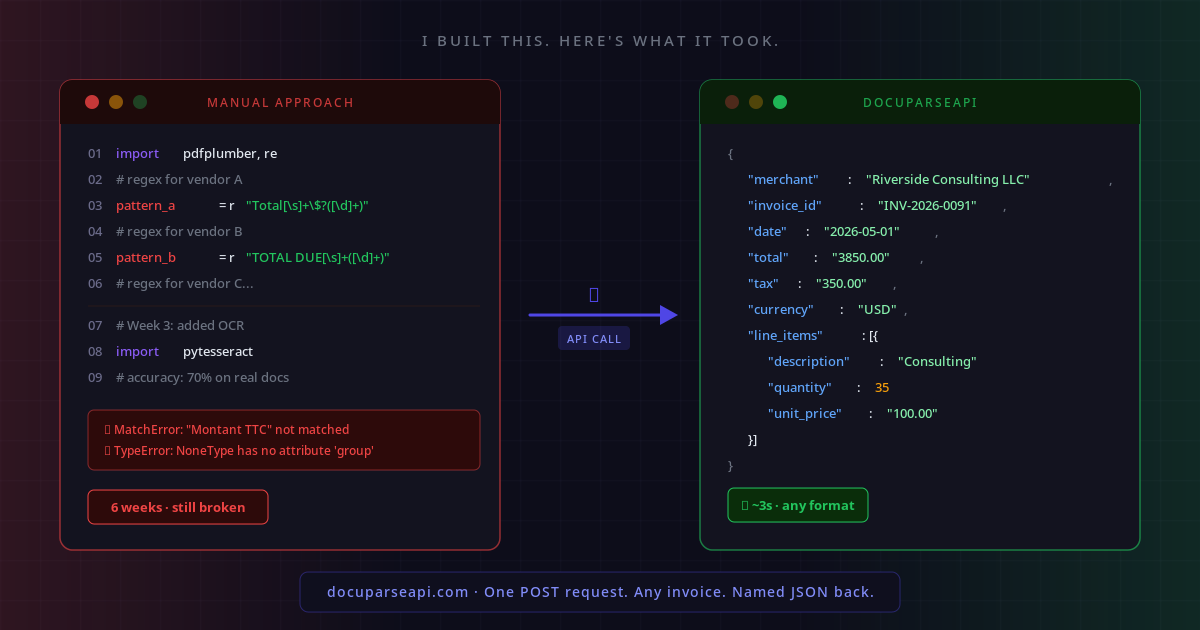Click the "currency" JSON key
Screen dimensions: 1200x630
click(781, 310)
